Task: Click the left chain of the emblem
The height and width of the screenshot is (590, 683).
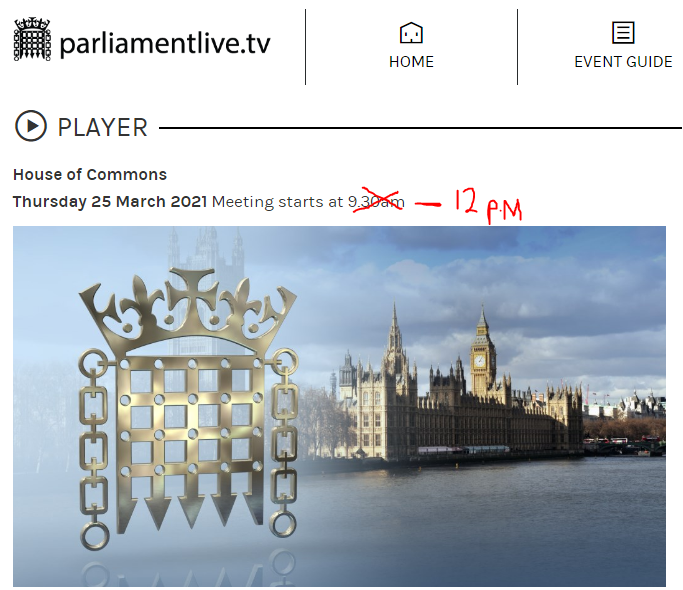Action: (x=94, y=449)
